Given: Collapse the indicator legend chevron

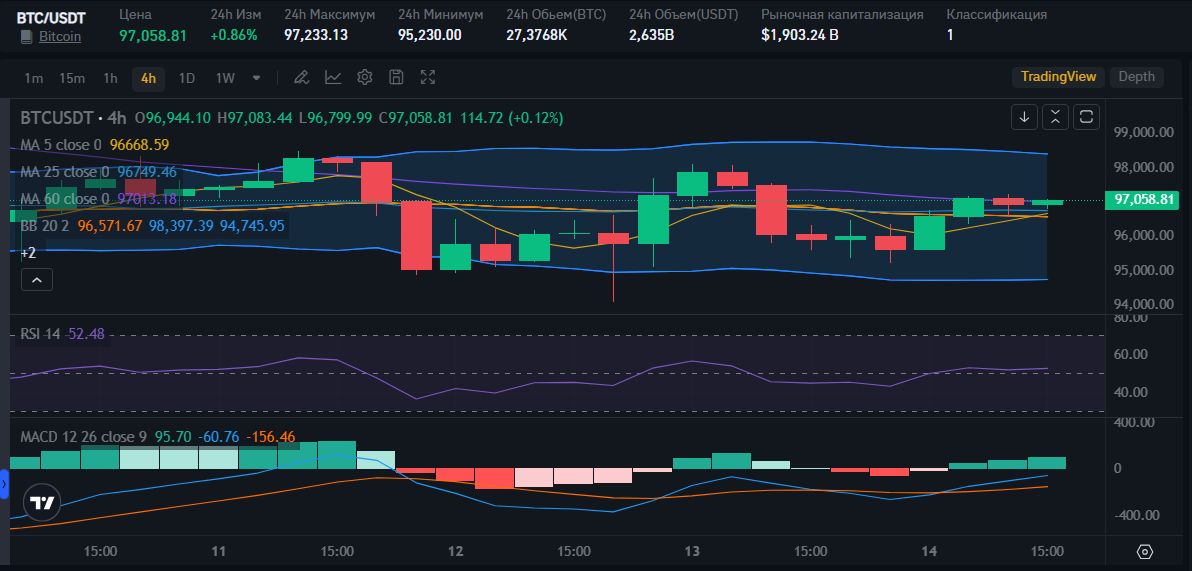Looking at the screenshot, I should click(36, 281).
